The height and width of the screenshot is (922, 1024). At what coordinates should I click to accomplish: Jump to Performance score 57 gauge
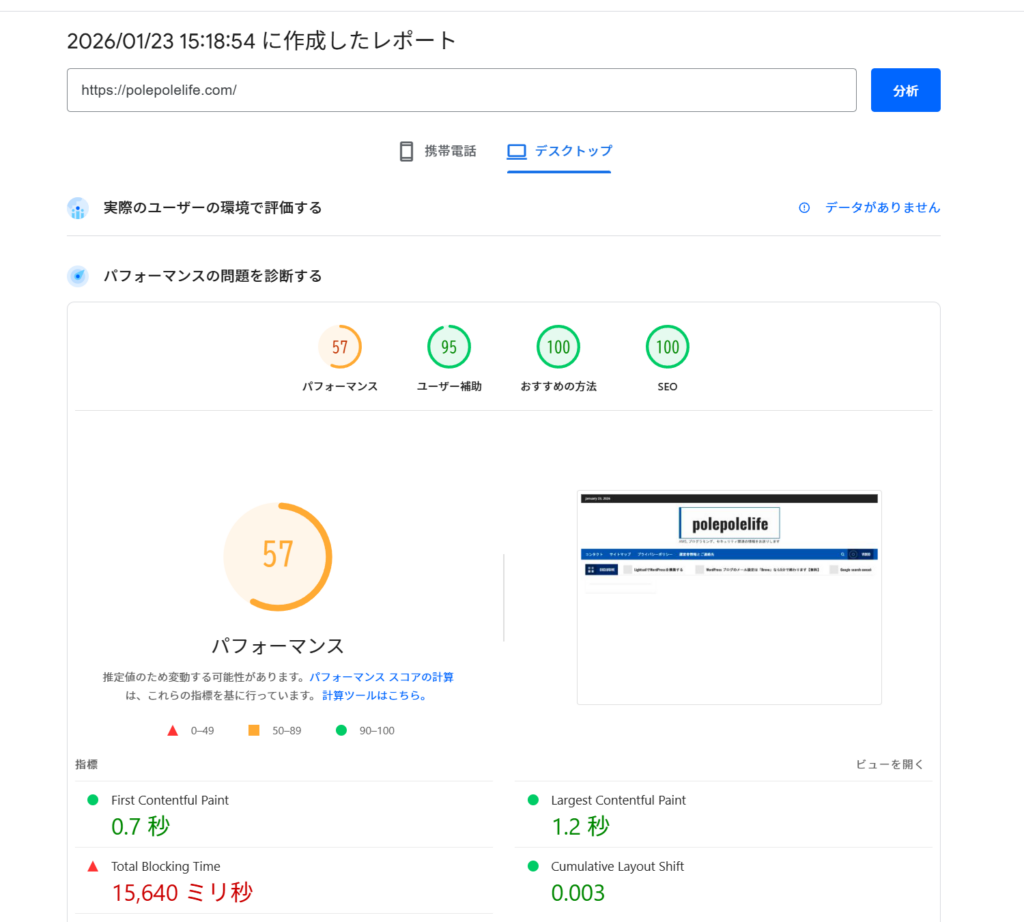pos(340,347)
